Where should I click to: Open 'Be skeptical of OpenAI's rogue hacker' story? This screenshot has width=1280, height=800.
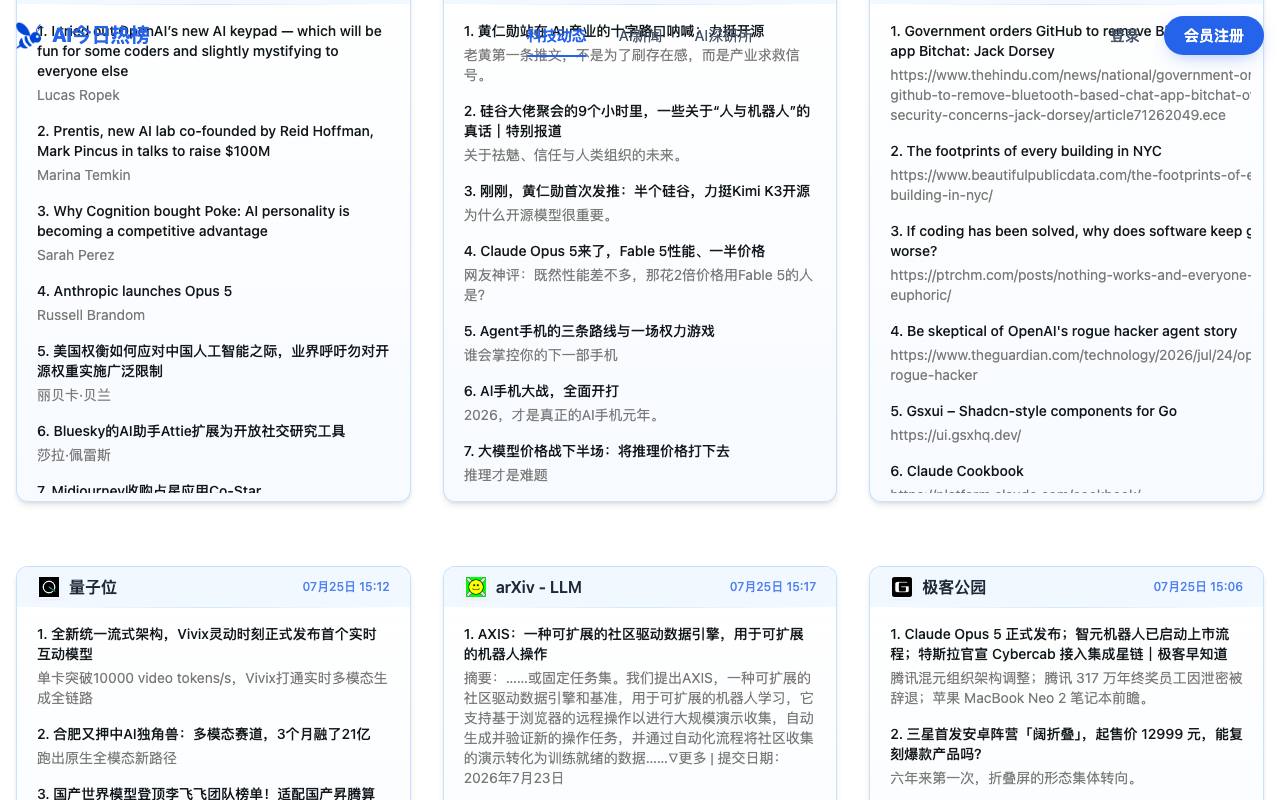(1064, 331)
